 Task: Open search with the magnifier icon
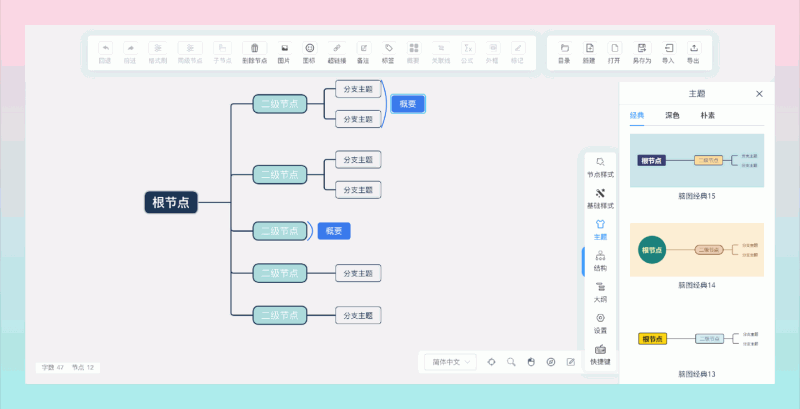[x=511, y=362]
